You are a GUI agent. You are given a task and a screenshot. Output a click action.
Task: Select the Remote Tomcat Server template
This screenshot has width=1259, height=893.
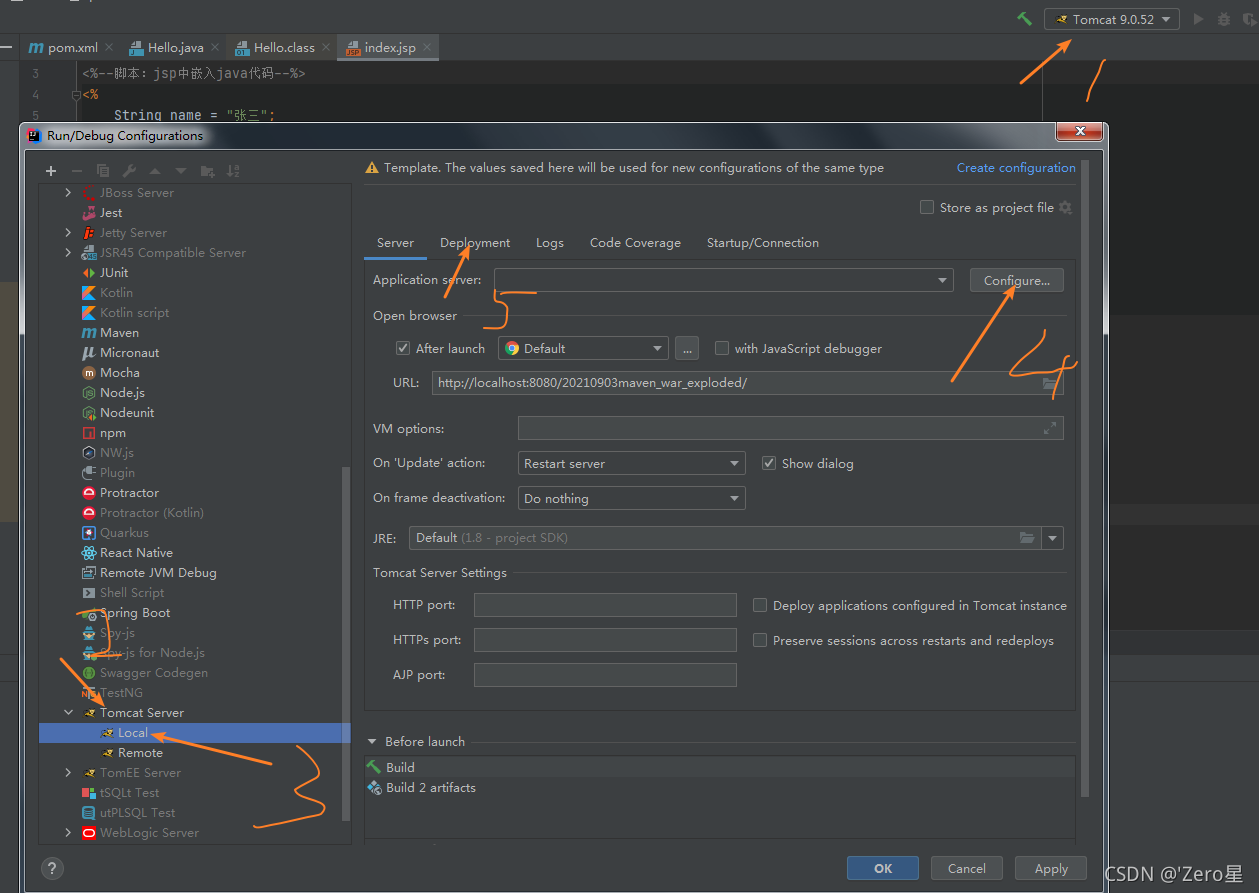pos(140,752)
